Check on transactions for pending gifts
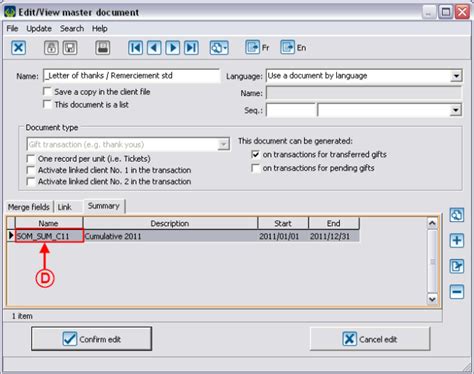Screen dimensions: 474x374 tap(255, 168)
